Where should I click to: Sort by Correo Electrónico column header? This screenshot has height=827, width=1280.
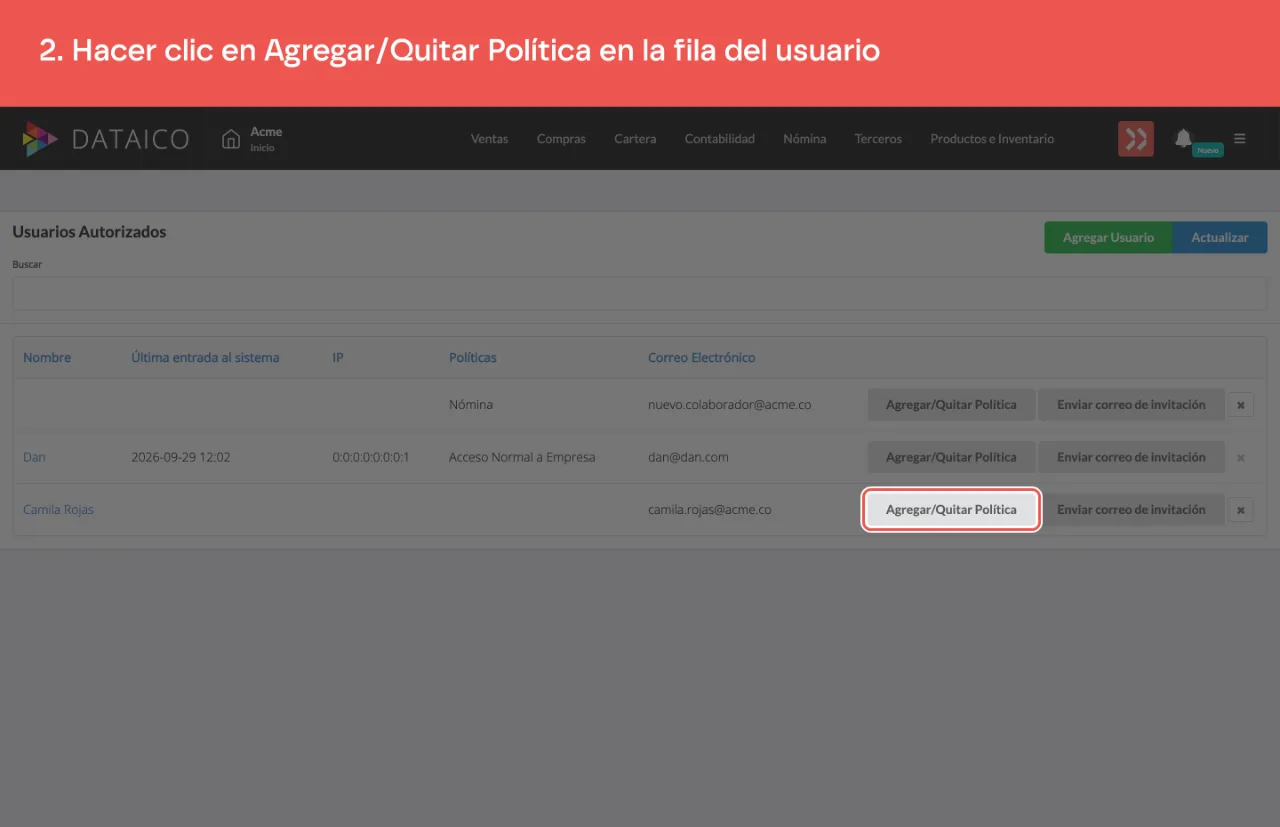[702, 357]
